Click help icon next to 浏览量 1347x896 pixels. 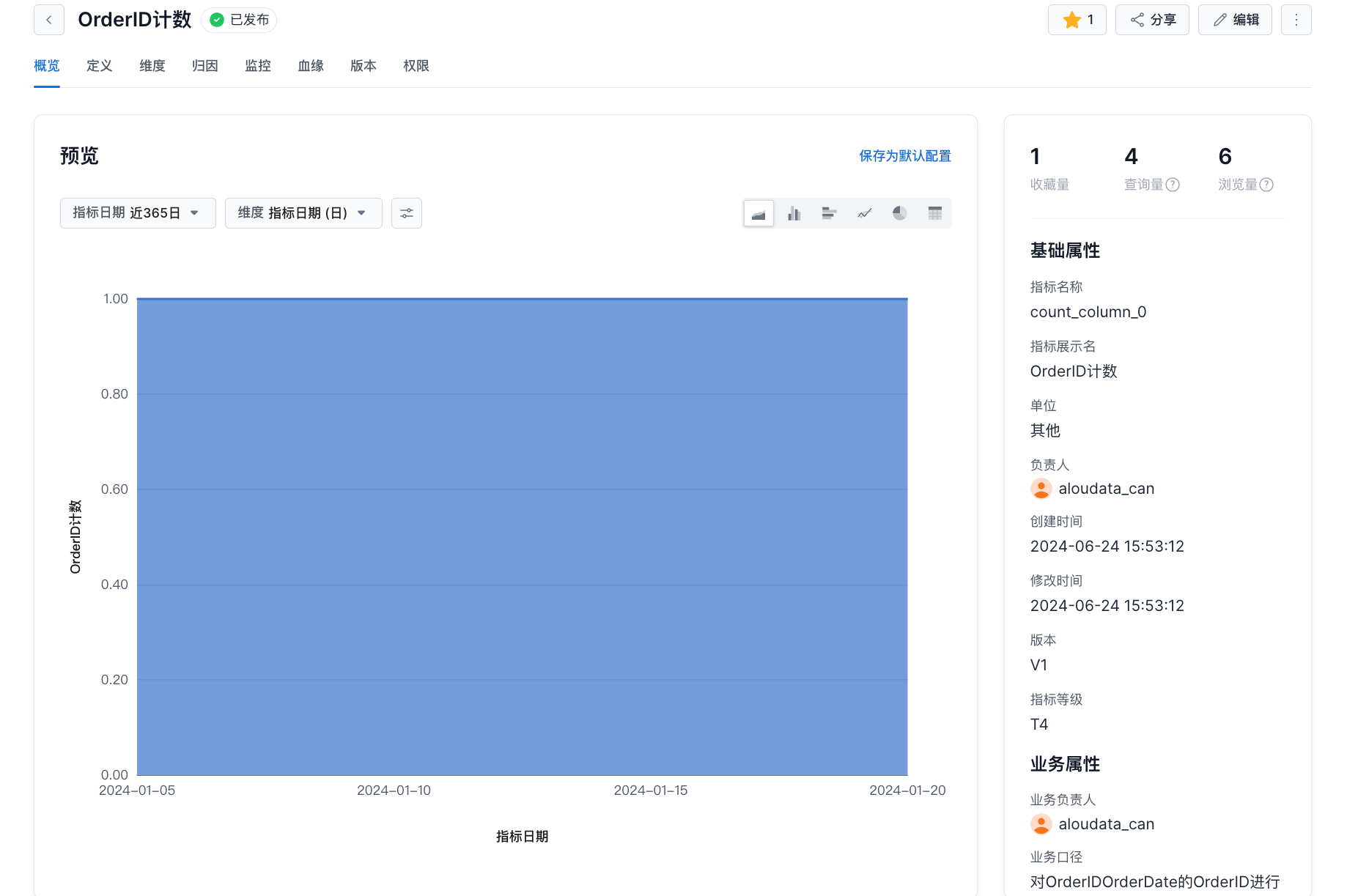[x=1266, y=185]
